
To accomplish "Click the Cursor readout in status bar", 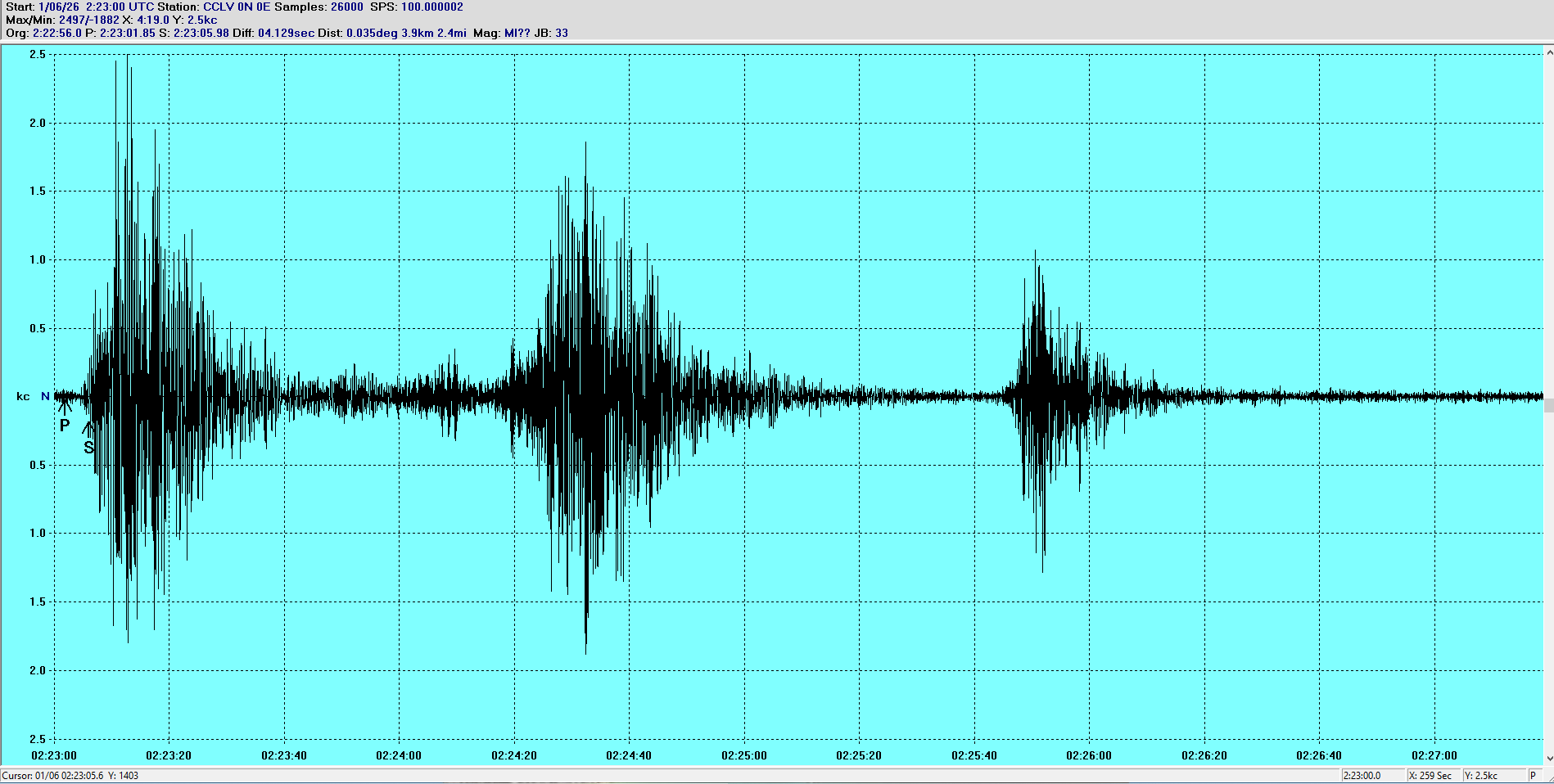I will (70, 776).
